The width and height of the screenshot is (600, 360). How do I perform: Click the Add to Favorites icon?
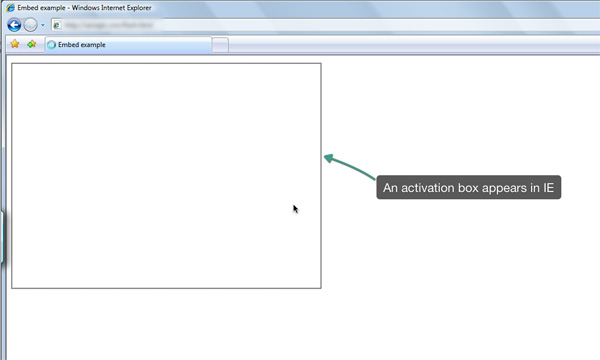tap(32, 44)
